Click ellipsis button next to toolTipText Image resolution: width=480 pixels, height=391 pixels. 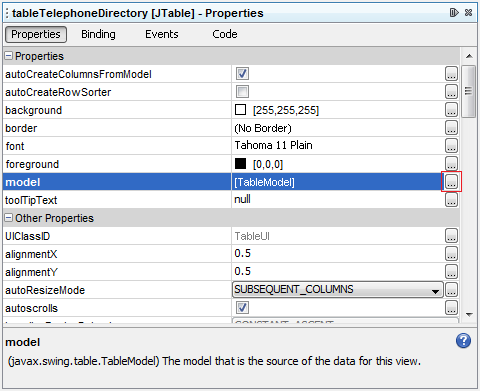(x=451, y=200)
